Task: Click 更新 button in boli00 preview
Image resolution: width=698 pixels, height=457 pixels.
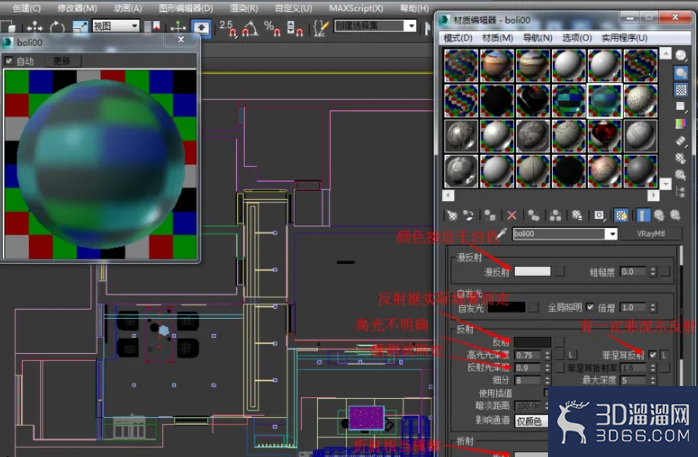Action: [61, 61]
